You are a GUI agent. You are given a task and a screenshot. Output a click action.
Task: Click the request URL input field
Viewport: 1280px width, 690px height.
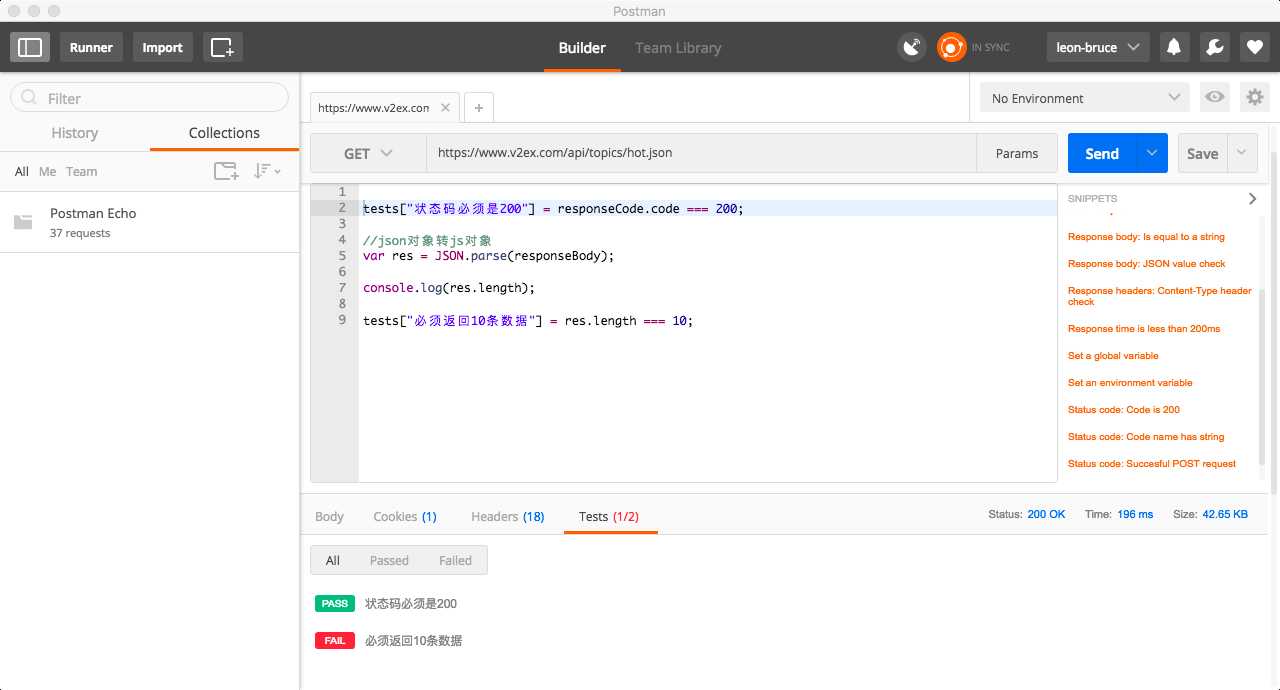701,153
